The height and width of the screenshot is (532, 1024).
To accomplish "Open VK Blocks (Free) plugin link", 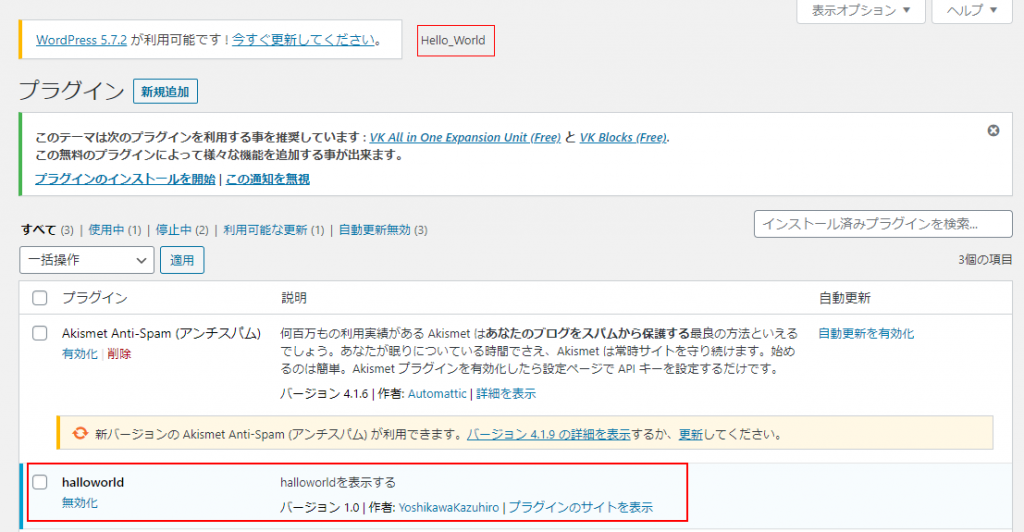I will coord(623,138).
